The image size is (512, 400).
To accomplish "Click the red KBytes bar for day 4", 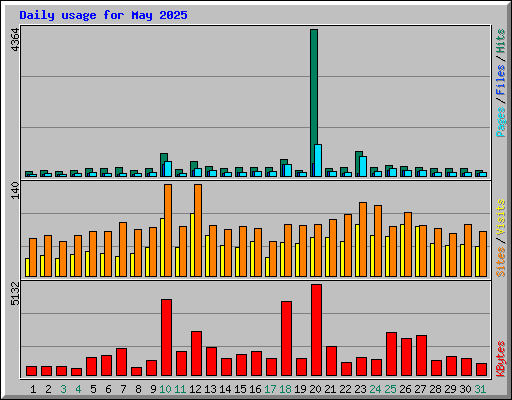I will [76, 372].
